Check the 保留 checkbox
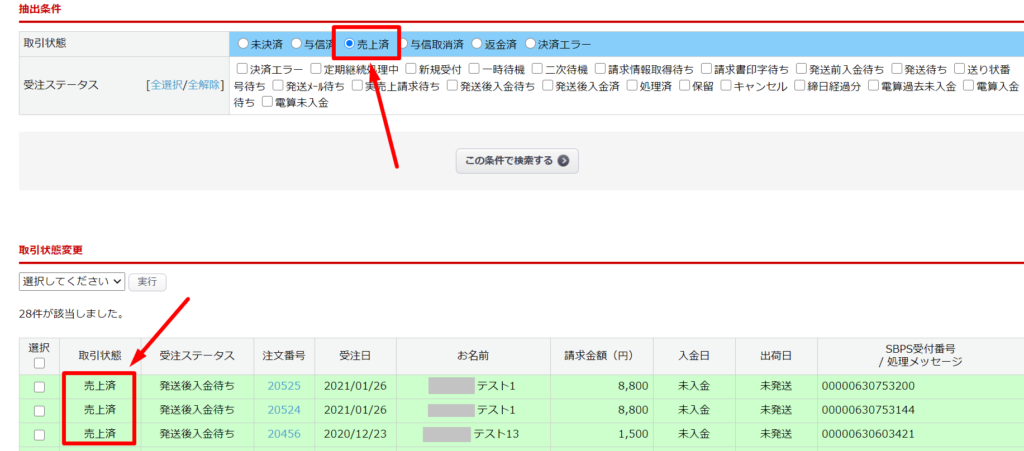 (x=684, y=86)
